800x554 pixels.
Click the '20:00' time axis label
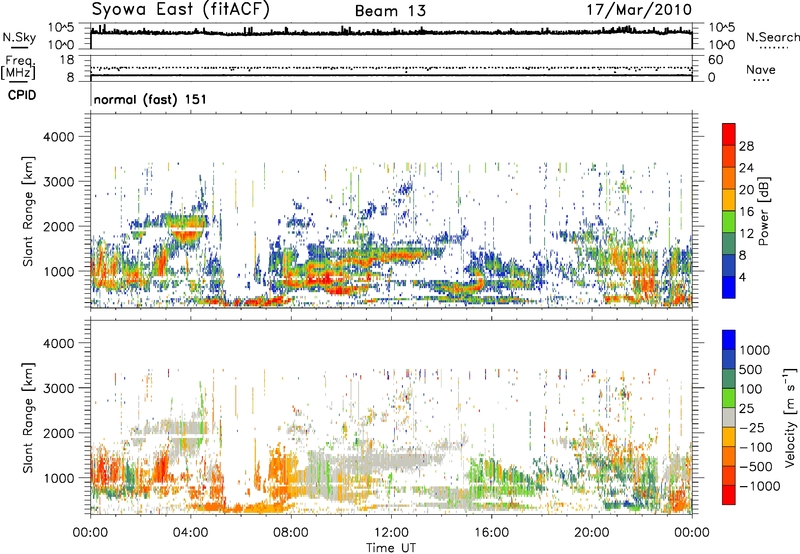[x=591, y=533]
